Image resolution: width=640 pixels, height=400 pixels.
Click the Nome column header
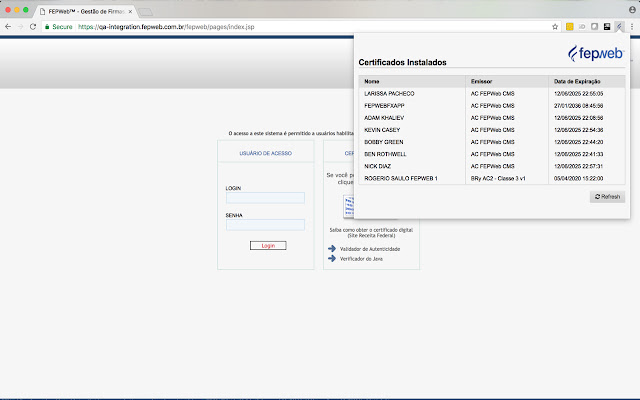point(412,82)
